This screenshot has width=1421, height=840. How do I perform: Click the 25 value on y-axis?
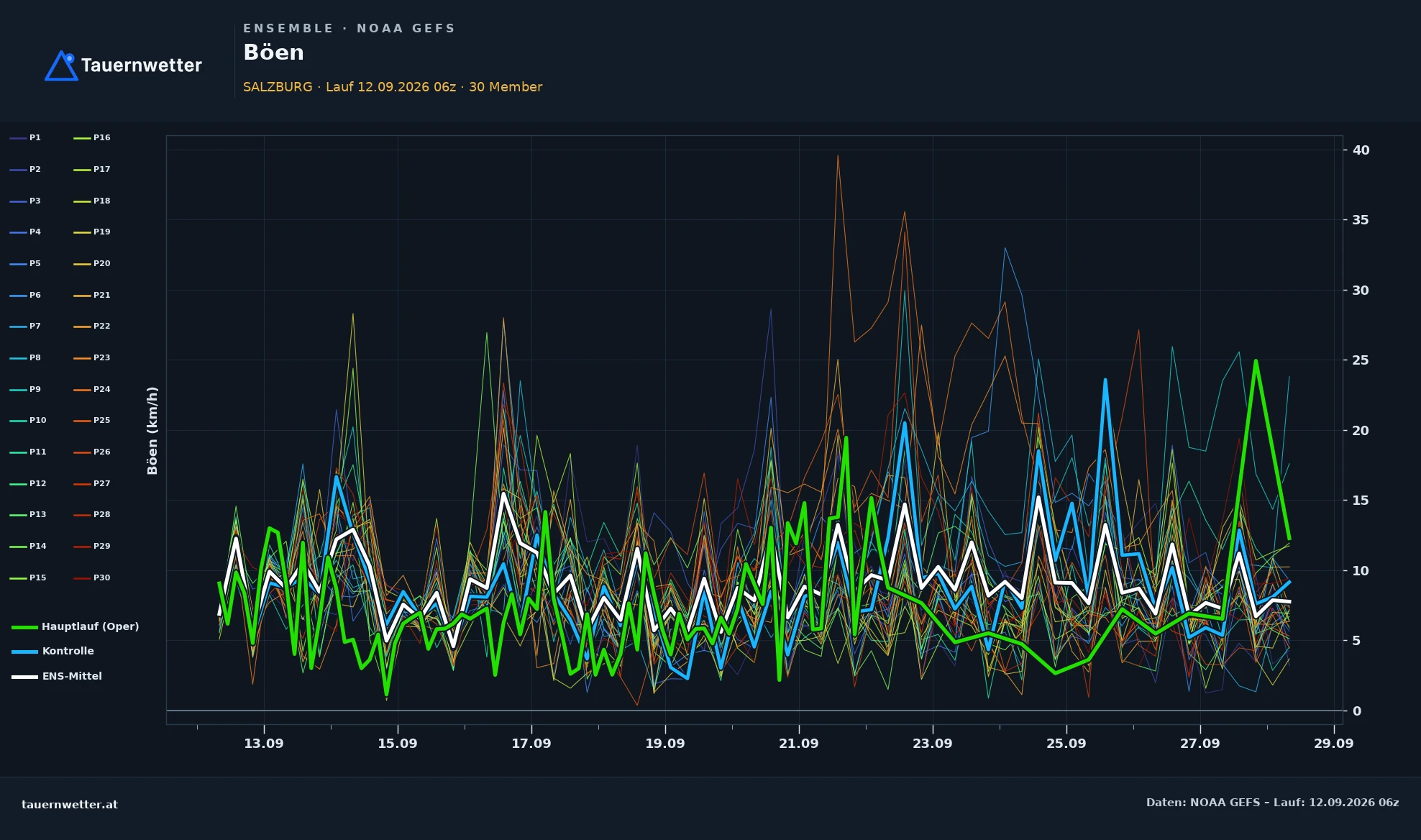coord(1361,360)
